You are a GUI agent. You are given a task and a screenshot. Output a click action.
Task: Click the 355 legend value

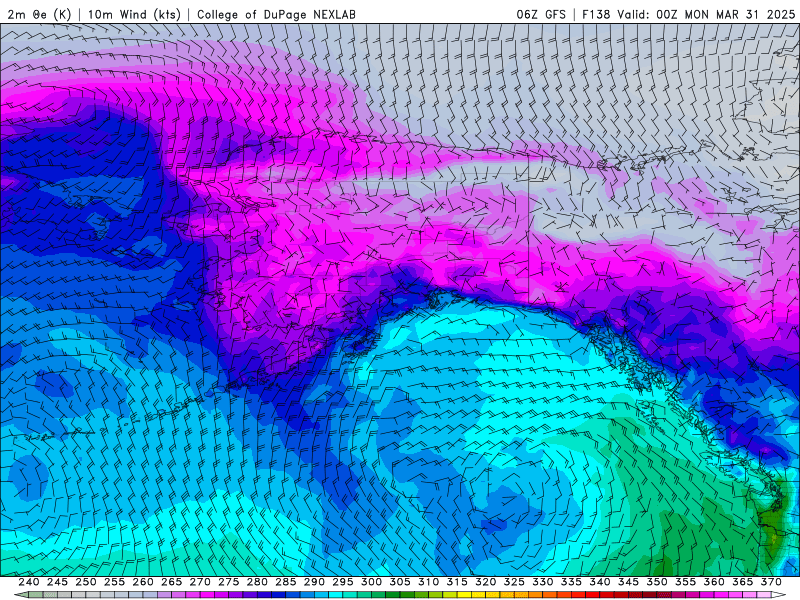tap(686, 582)
